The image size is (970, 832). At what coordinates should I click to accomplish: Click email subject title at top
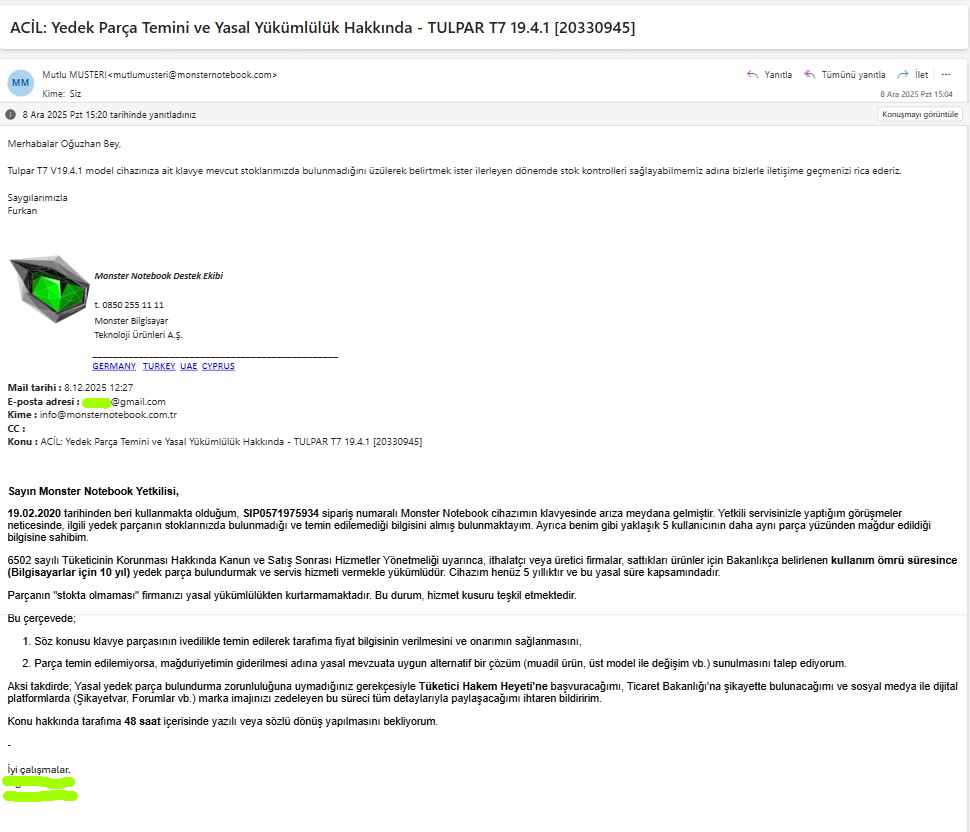(x=322, y=28)
